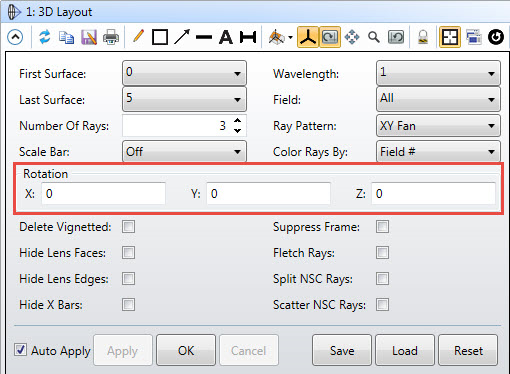The height and width of the screenshot is (374, 510).
Task: Select the draw line tool
Action: 204,37
